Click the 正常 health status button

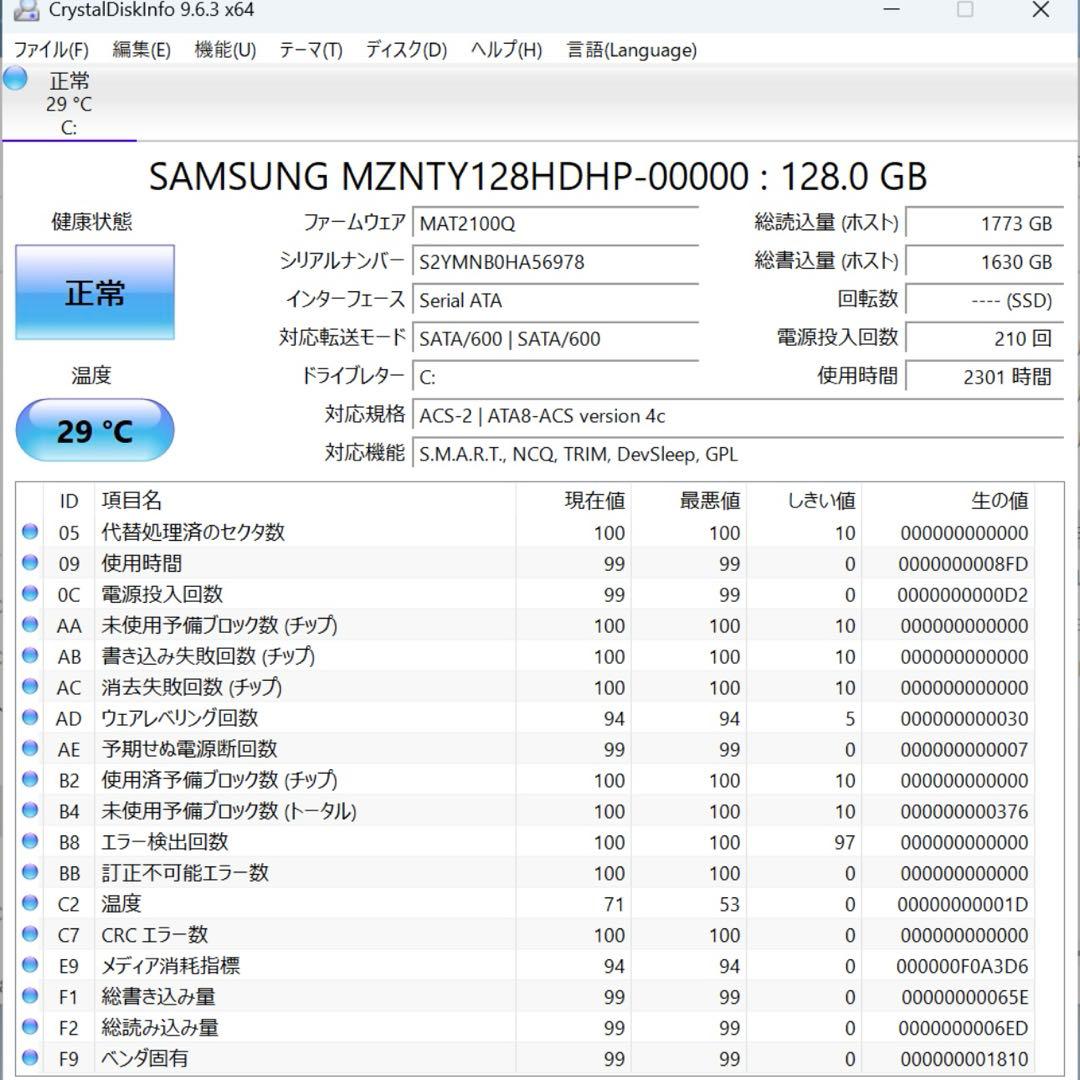pos(95,293)
